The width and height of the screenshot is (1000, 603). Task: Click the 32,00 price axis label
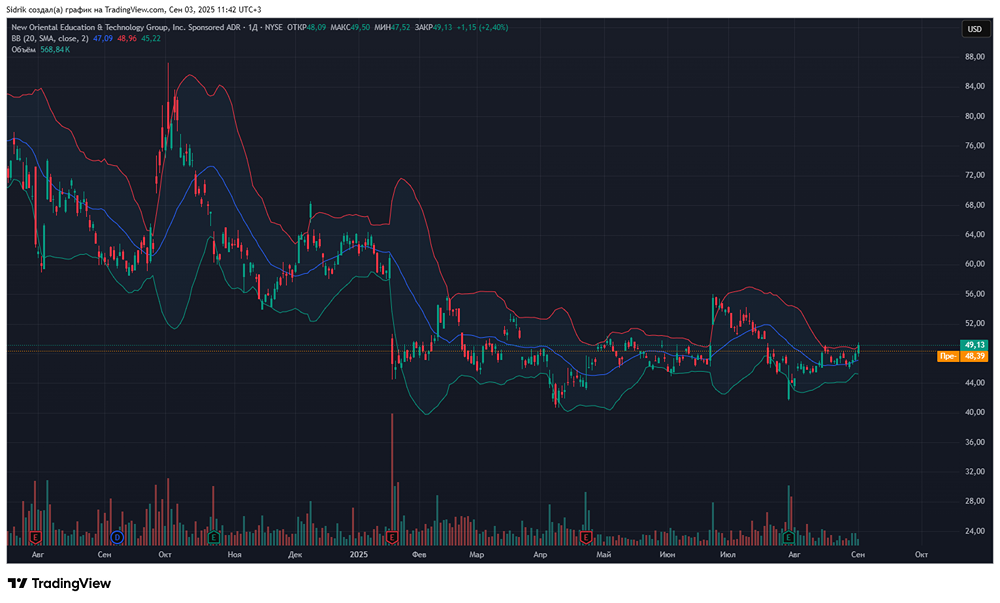point(974,472)
